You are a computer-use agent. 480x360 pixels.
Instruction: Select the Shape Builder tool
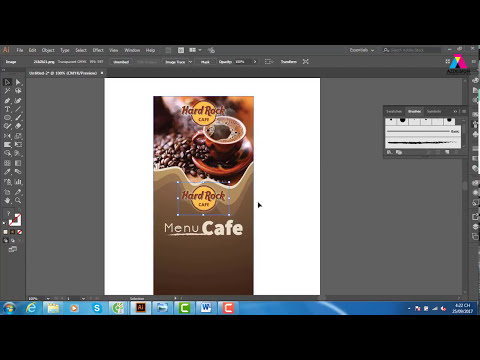coord(7,153)
